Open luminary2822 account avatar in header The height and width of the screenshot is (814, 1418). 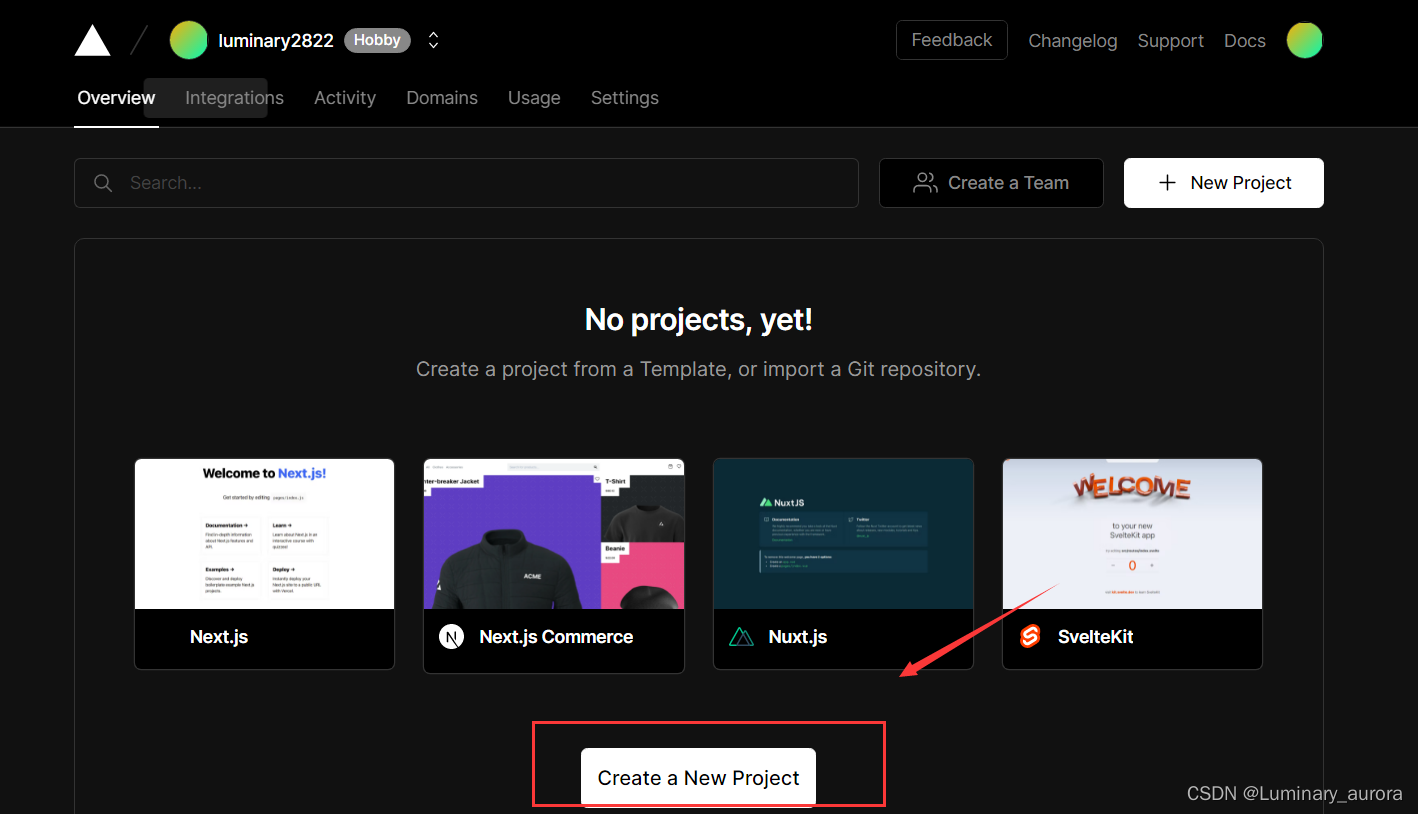pos(188,40)
